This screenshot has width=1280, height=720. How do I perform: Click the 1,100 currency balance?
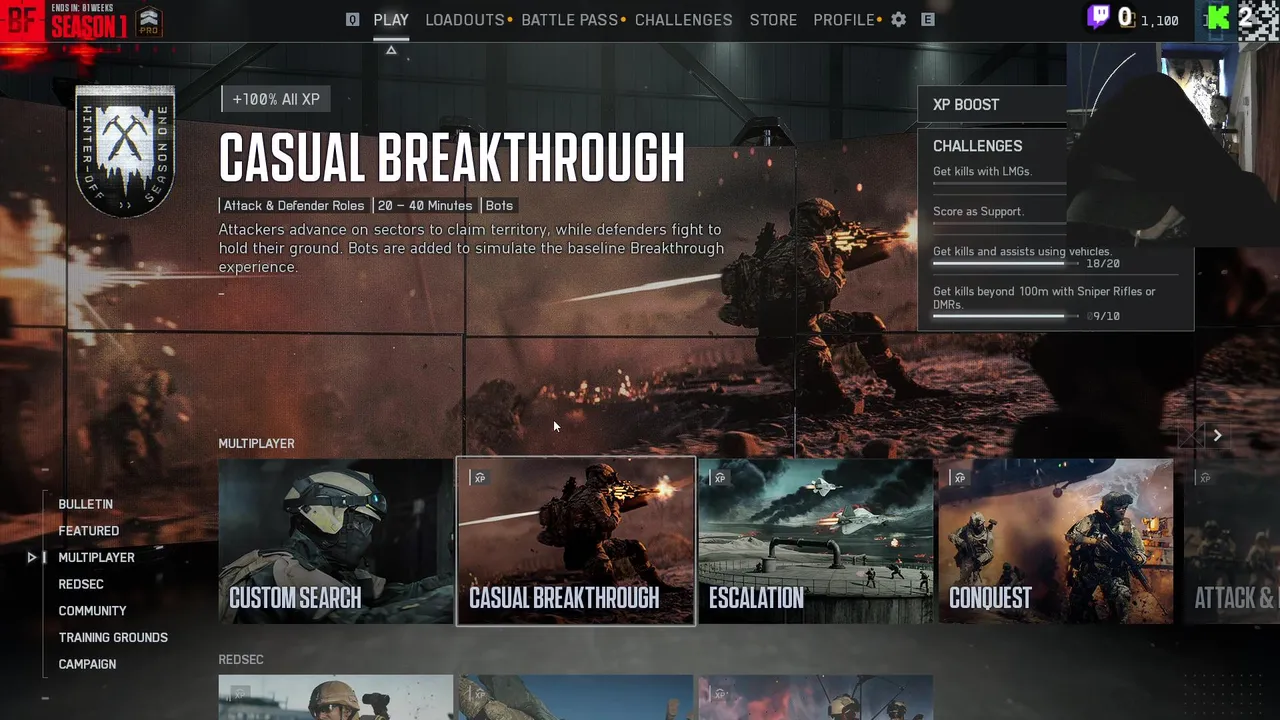(1159, 20)
